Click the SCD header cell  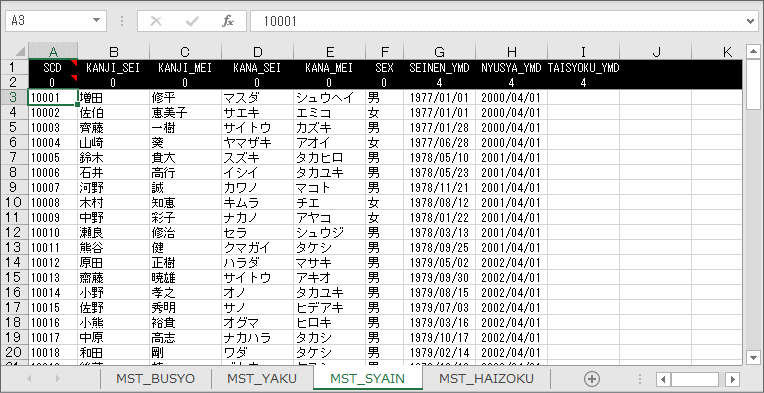point(53,68)
